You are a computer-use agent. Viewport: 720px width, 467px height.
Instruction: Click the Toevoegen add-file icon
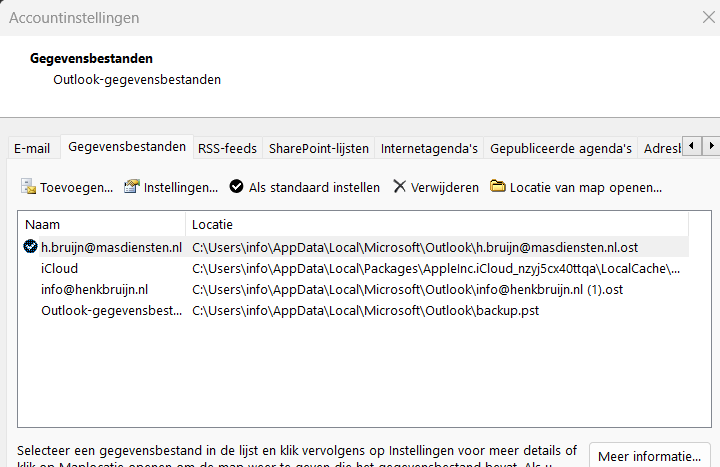click(28, 187)
